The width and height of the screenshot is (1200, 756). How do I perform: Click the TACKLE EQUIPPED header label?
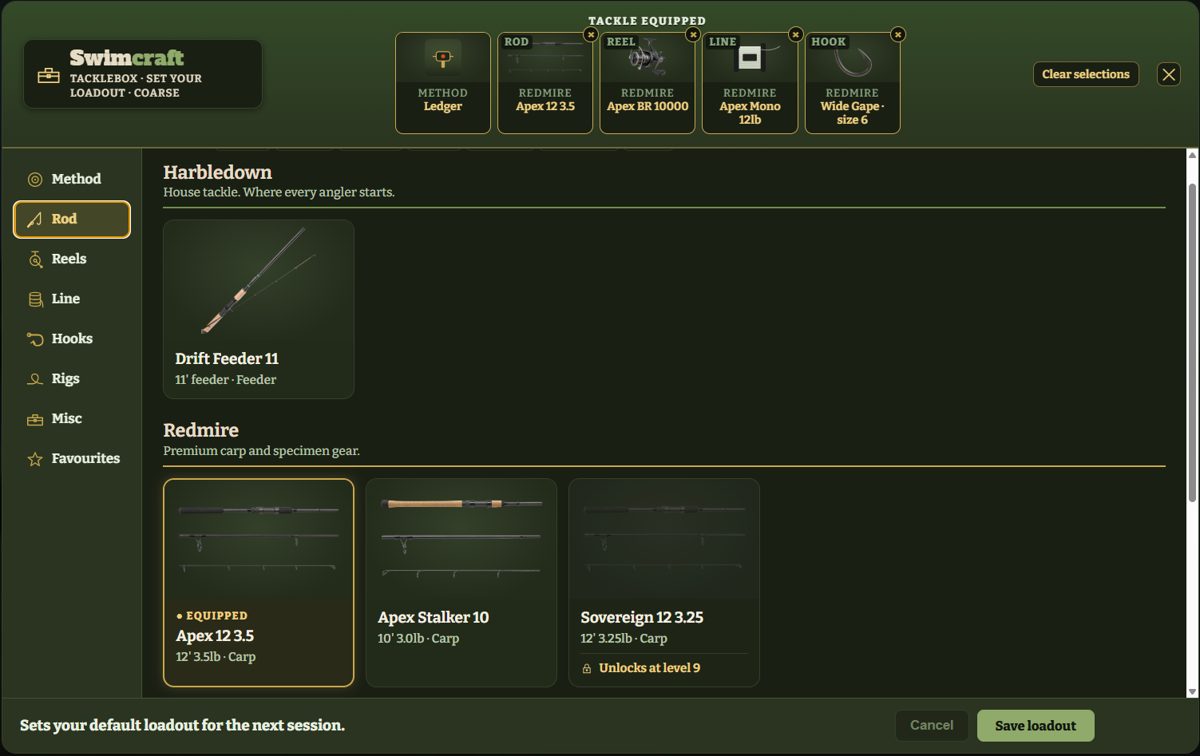[x=647, y=21]
